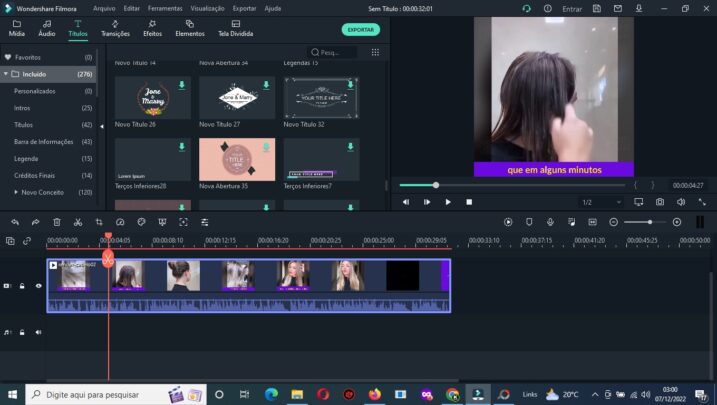717x405 pixels.
Task: Click the voiceover microphone icon
Action: click(550, 222)
